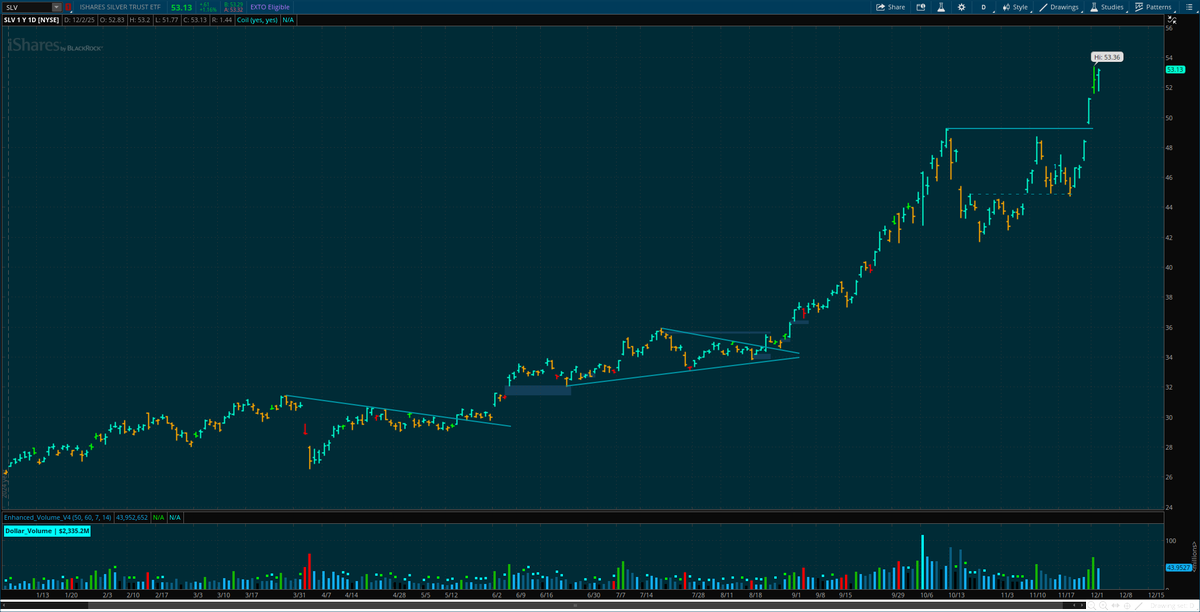Viewport: 1200px width, 612px height.
Task: Click the bid/ask B: 53.29 quote
Action: 233,4
